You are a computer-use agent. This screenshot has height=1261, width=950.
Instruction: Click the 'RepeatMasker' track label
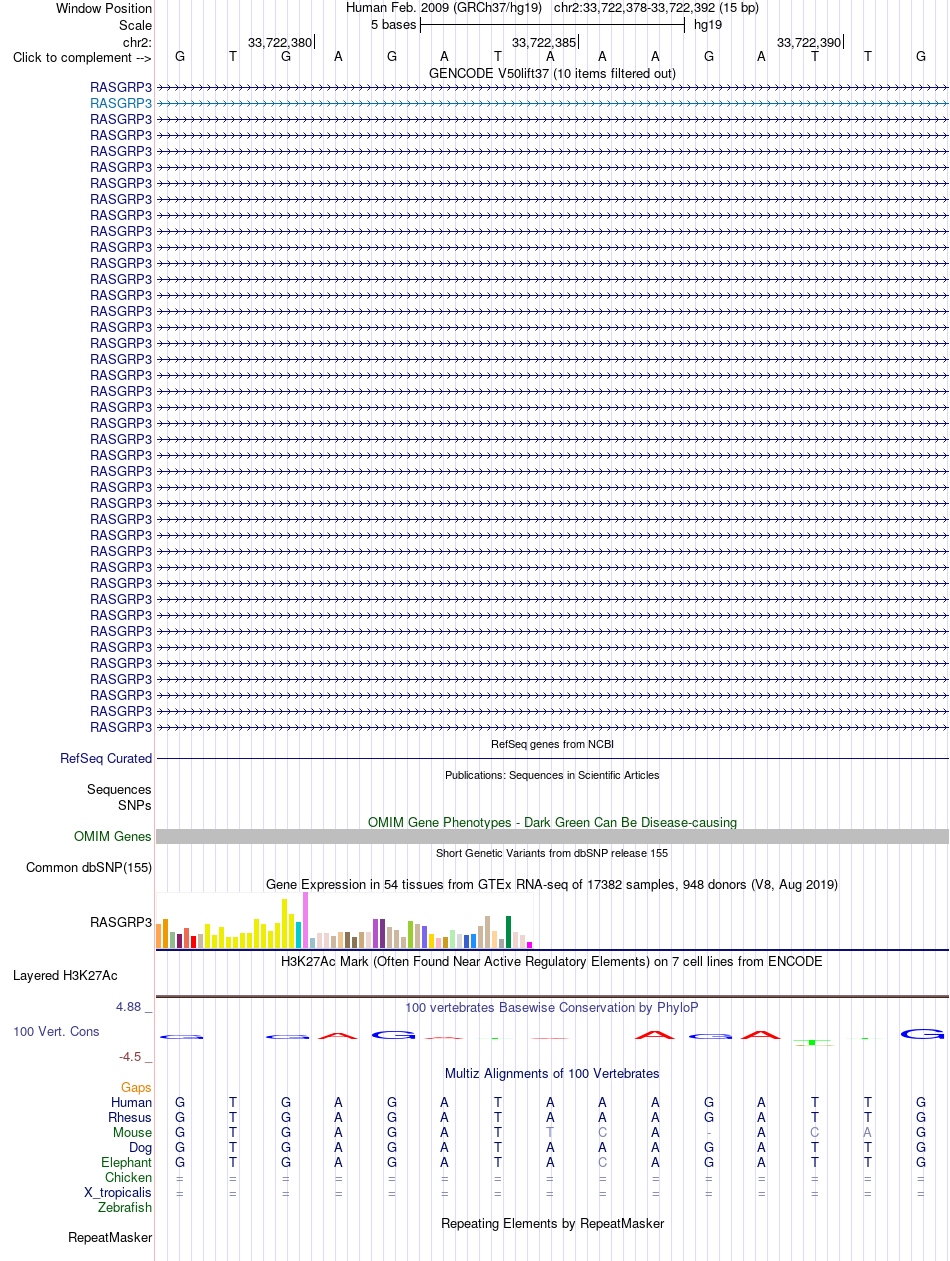(110, 1238)
